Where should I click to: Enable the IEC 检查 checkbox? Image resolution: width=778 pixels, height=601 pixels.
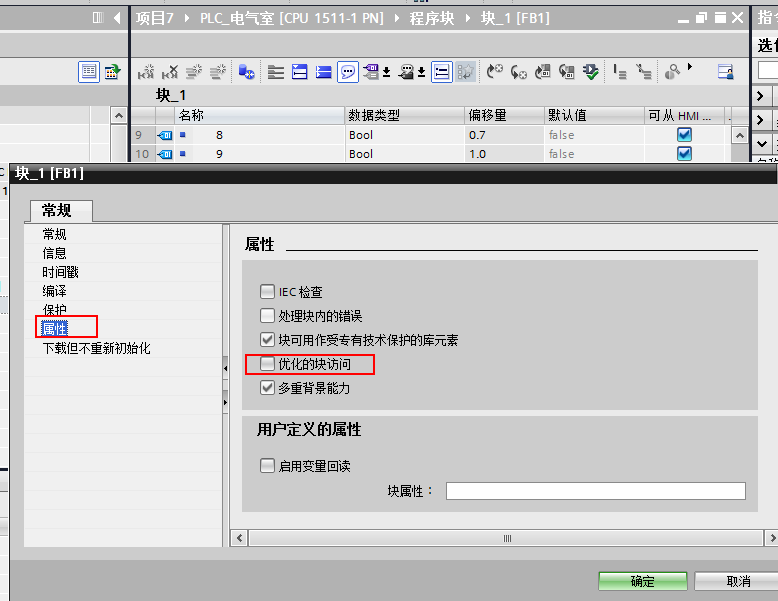[x=267, y=291]
